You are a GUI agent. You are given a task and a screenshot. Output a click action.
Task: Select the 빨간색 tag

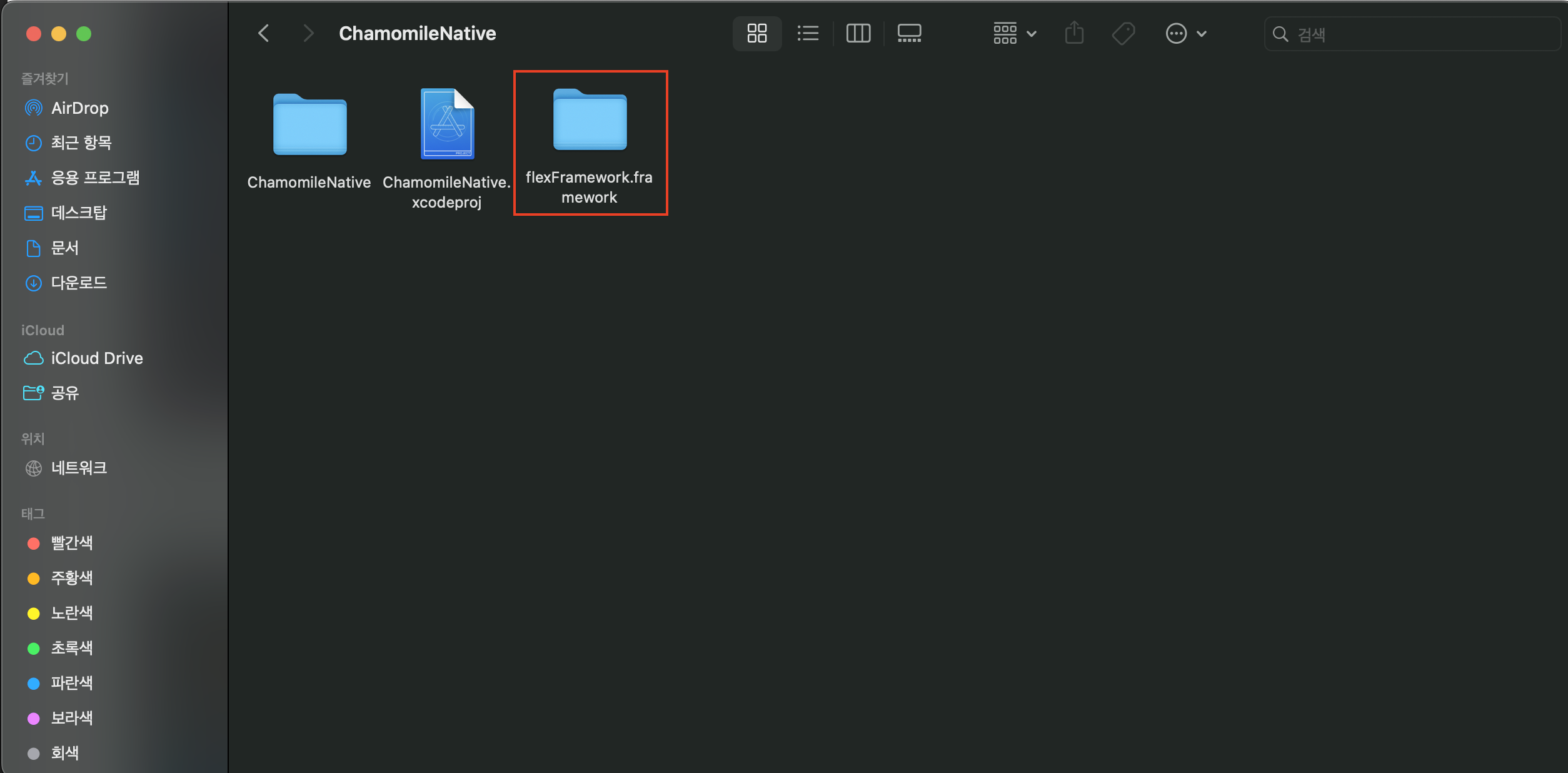click(72, 543)
